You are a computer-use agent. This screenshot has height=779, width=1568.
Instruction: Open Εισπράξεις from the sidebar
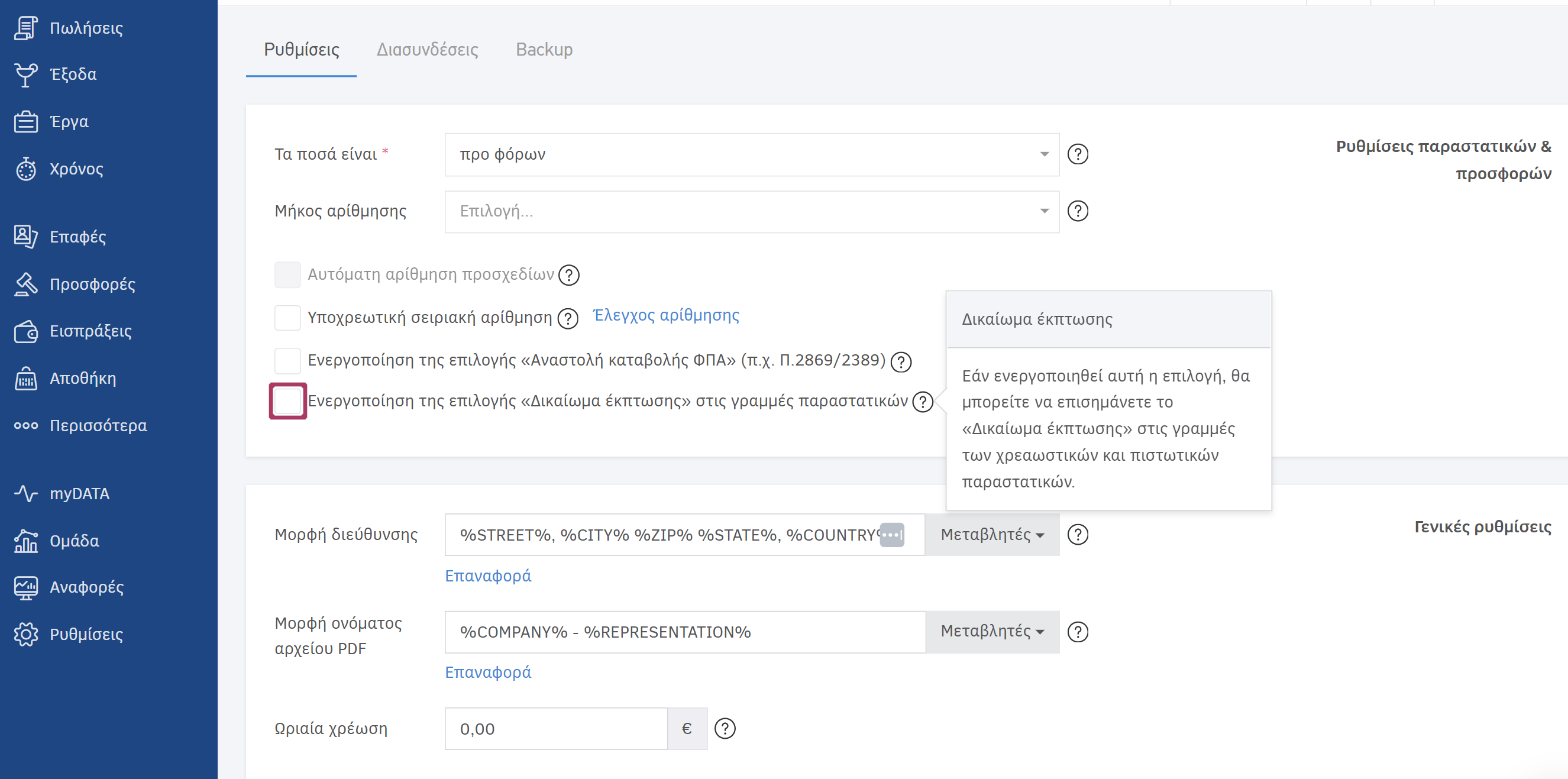click(x=90, y=332)
